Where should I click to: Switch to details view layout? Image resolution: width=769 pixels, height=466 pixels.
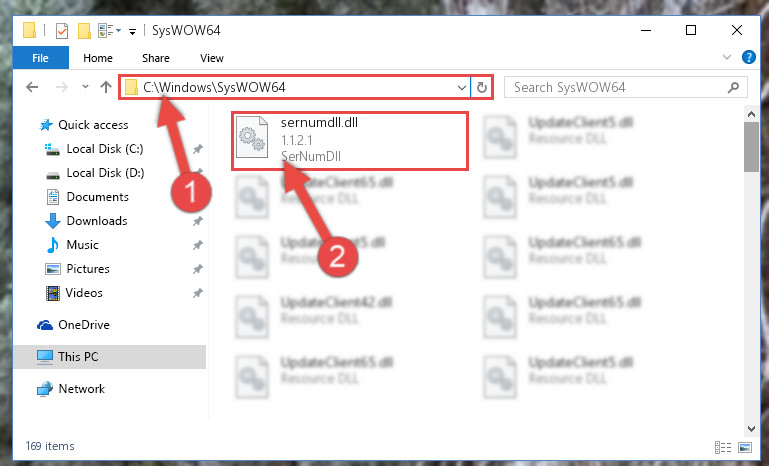[723, 447]
